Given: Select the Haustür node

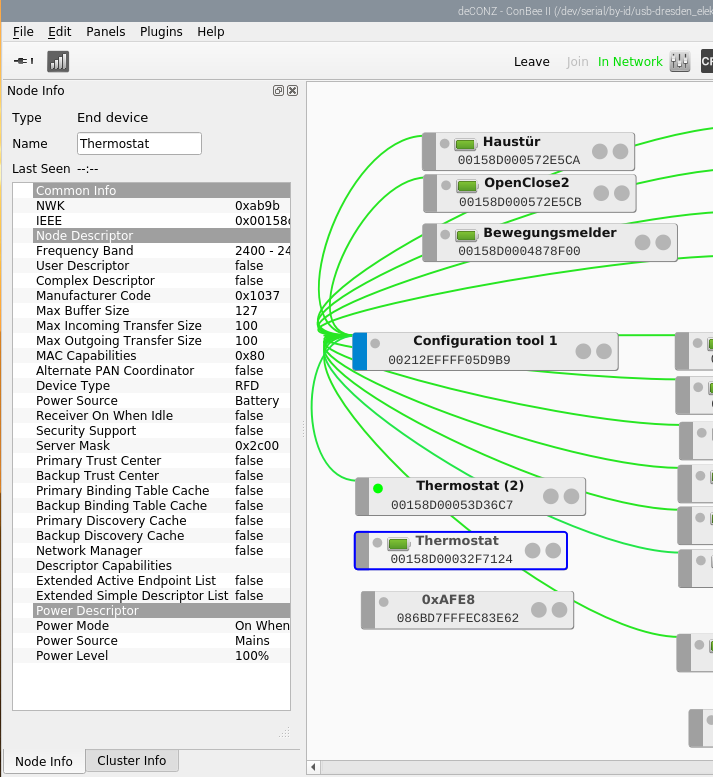Looking at the screenshot, I should click(528, 151).
